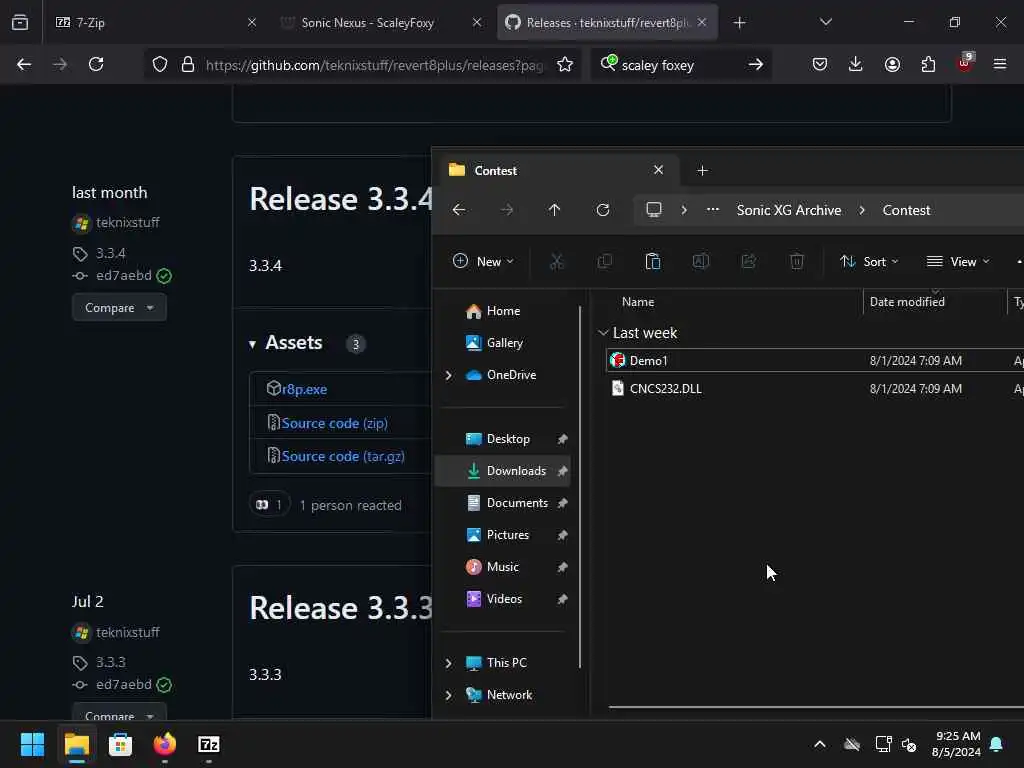Click the scaley foxey search field
Screen dimensions: 1024x768
click(x=680, y=65)
